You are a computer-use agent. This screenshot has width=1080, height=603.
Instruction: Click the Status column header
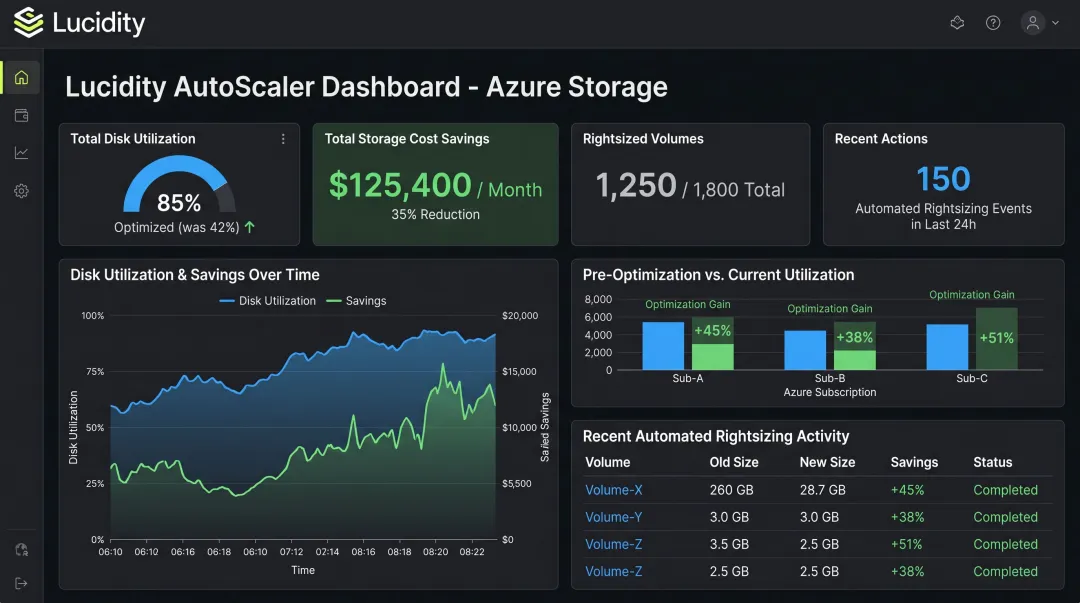point(993,462)
